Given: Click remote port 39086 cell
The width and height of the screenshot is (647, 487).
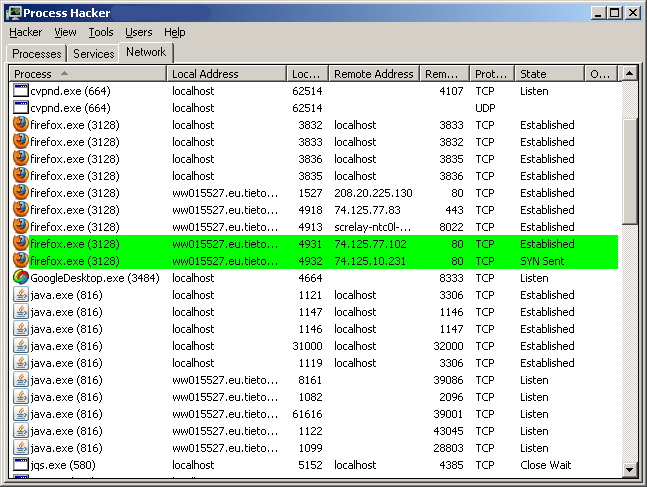Looking at the screenshot, I should tap(448, 380).
